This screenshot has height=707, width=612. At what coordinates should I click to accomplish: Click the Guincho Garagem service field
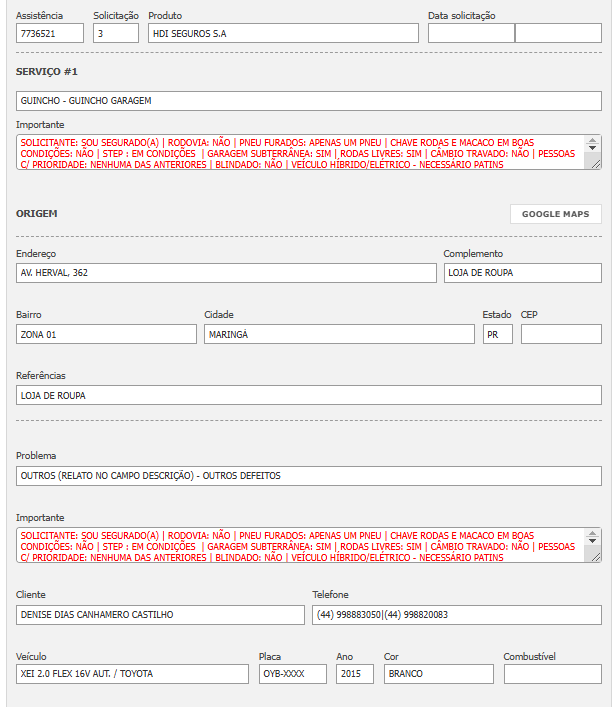[x=309, y=101]
